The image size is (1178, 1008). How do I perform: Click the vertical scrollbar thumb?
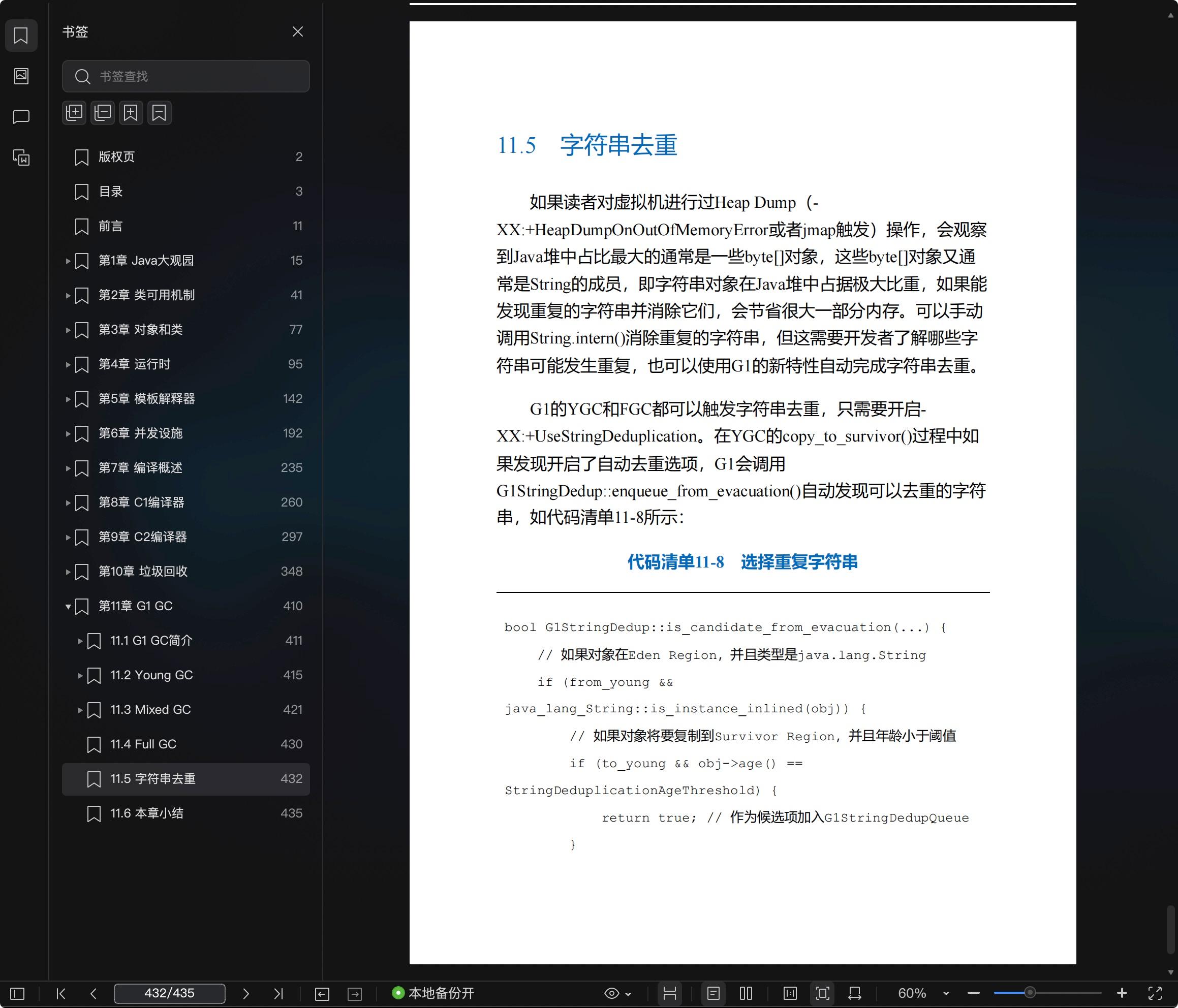point(1170,930)
